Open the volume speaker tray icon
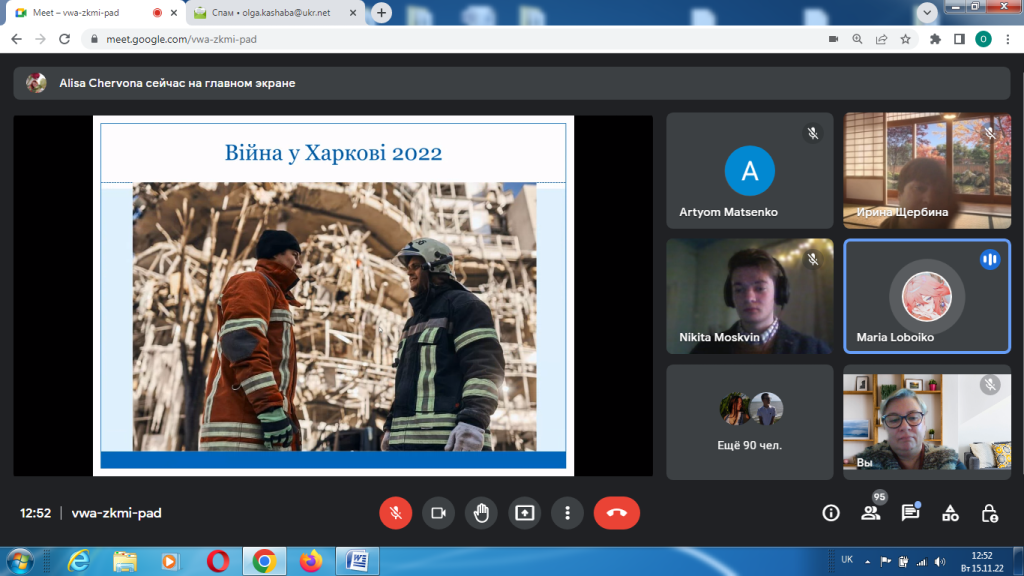The width and height of the screenshot is (1024, 576). point(940,562)
